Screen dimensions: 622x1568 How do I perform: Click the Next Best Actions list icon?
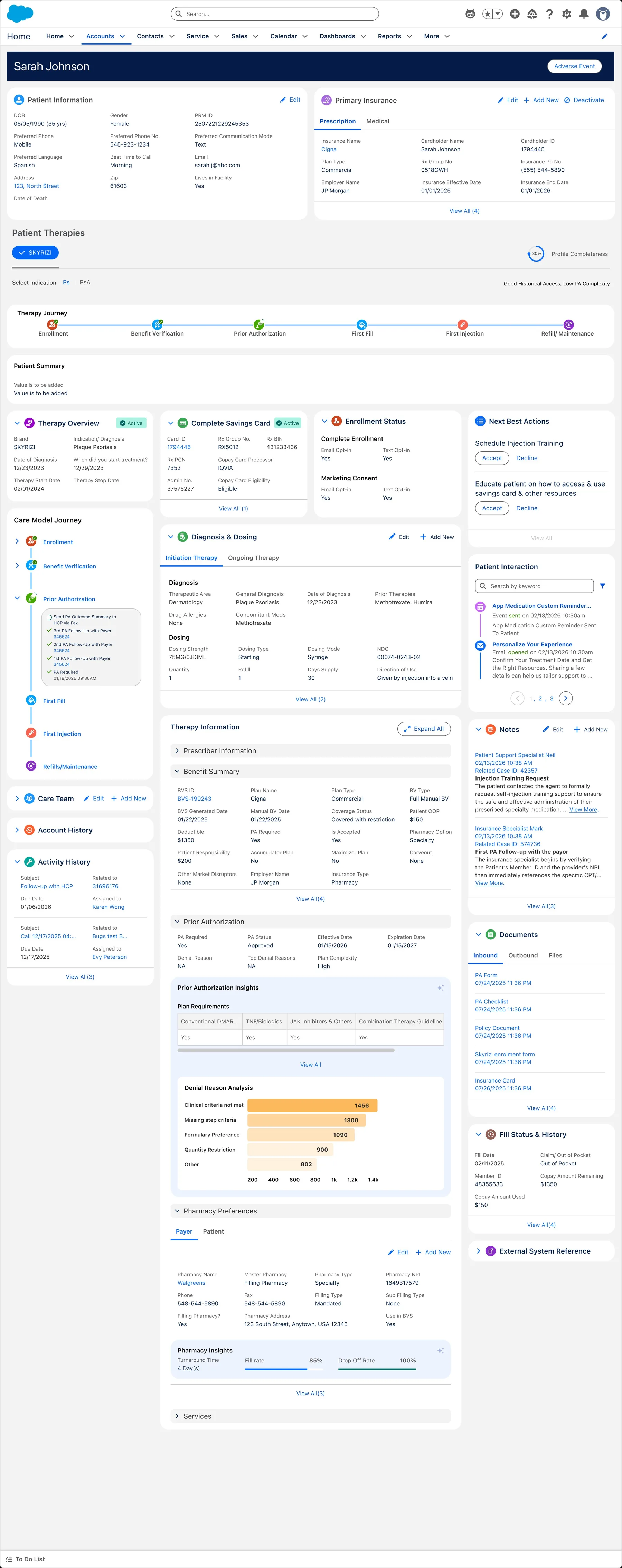click(480, 421)
